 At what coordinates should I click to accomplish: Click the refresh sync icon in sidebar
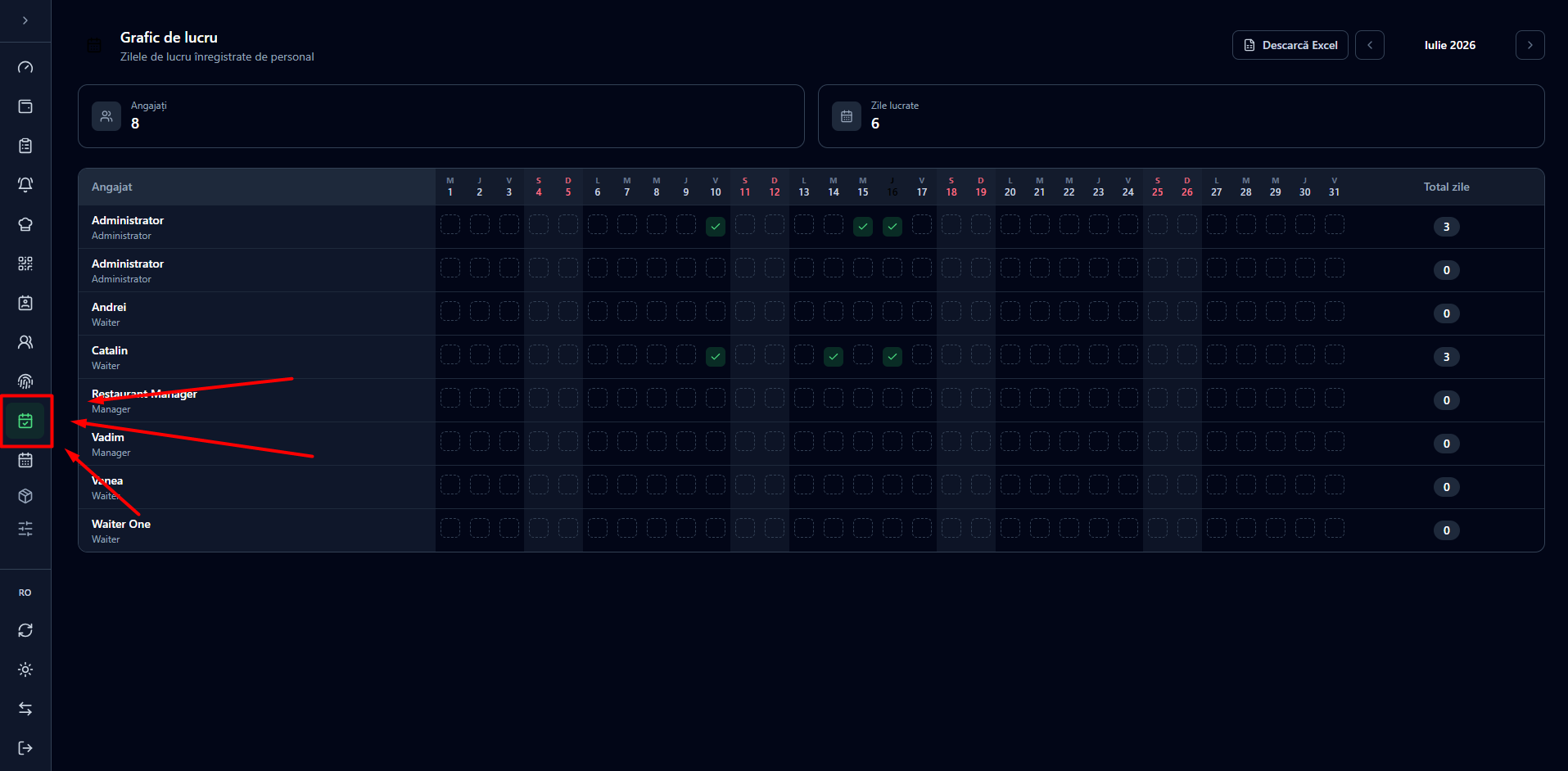pos(25,630)
